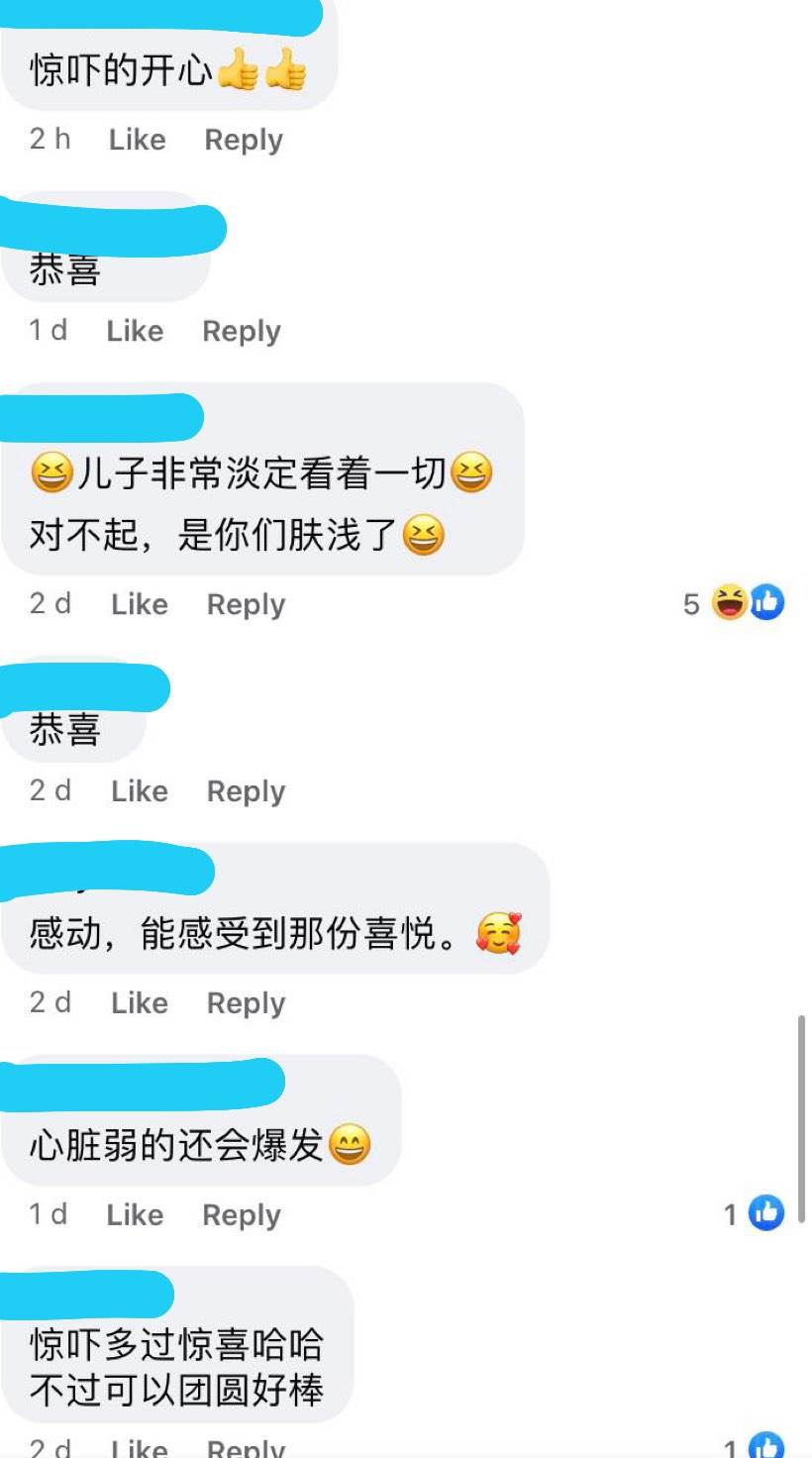Click the comment bubble 惊吓多过惊喜哈哈
812x1458 pixels.
click(178, 1344)
